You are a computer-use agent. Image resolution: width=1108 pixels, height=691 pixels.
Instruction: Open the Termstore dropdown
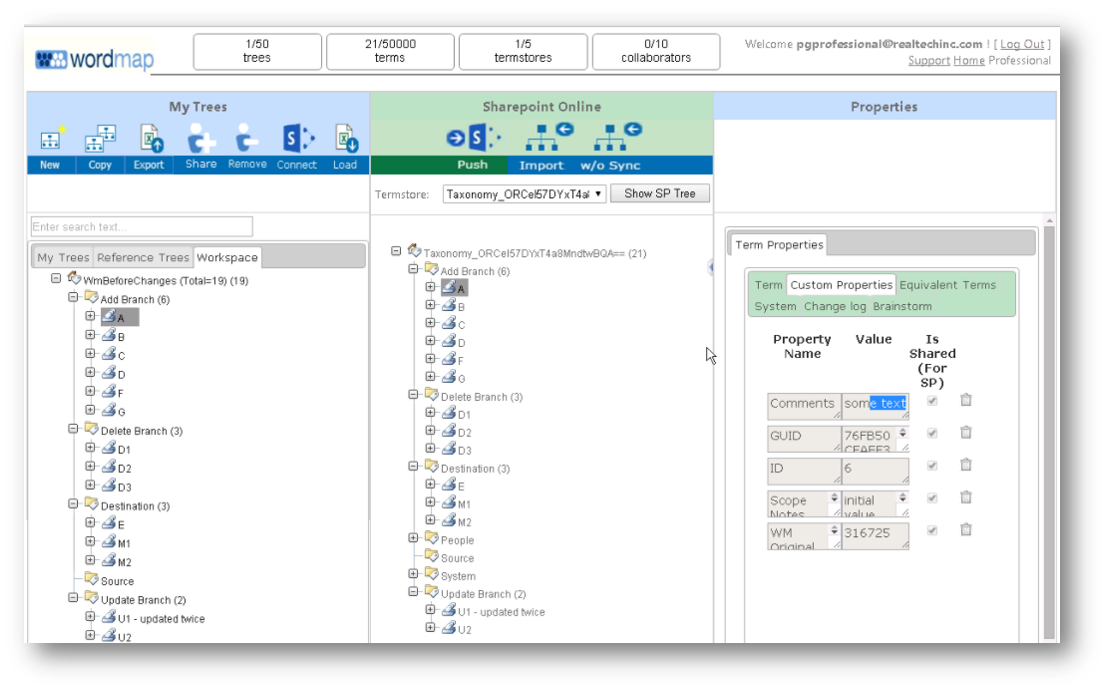point(524,194)
